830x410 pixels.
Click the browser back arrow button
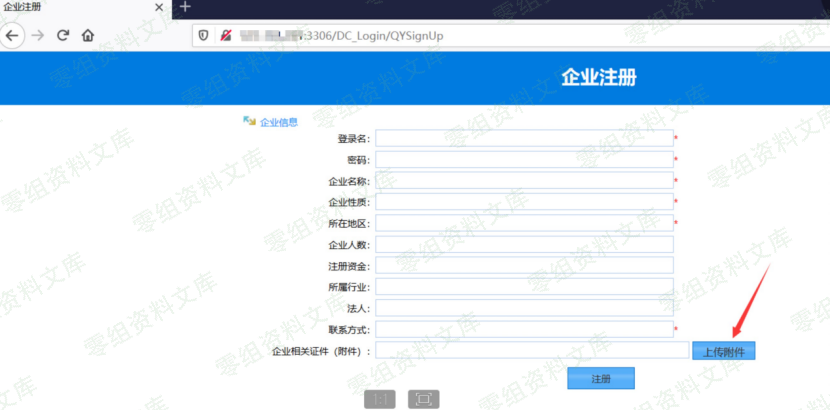click(x=12, y=35)
